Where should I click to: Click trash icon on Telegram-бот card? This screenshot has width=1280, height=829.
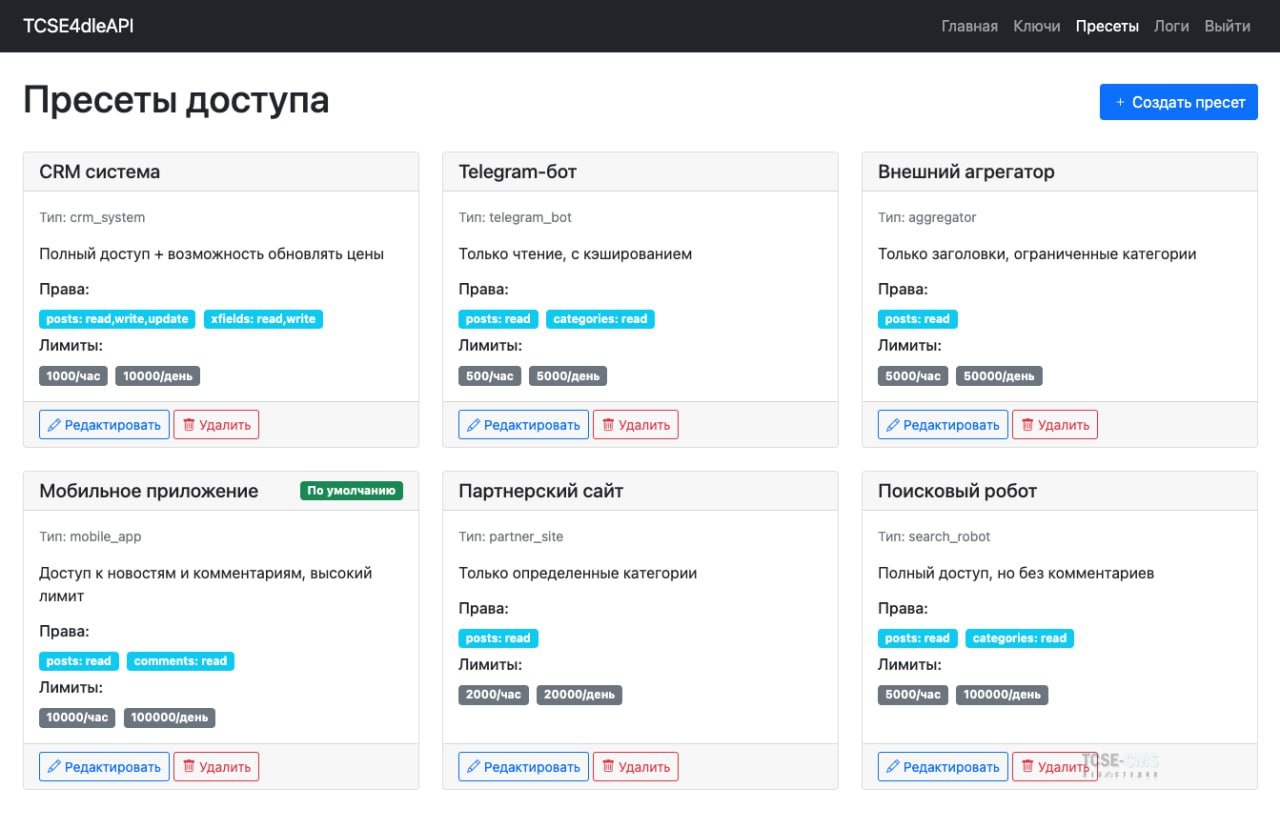click(607, 425)
